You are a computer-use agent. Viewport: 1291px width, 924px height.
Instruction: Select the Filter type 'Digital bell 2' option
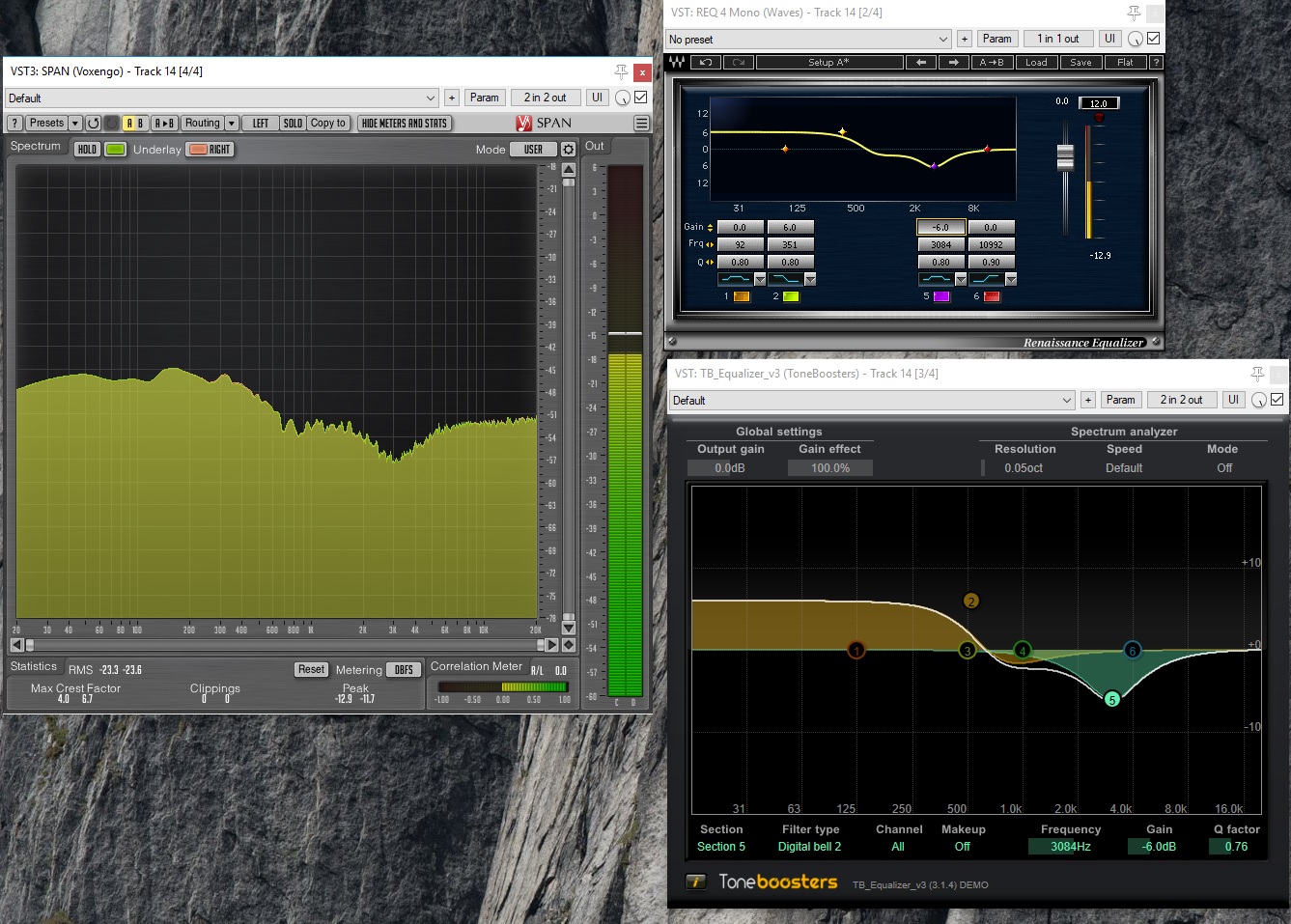click(x=809, y=847)
